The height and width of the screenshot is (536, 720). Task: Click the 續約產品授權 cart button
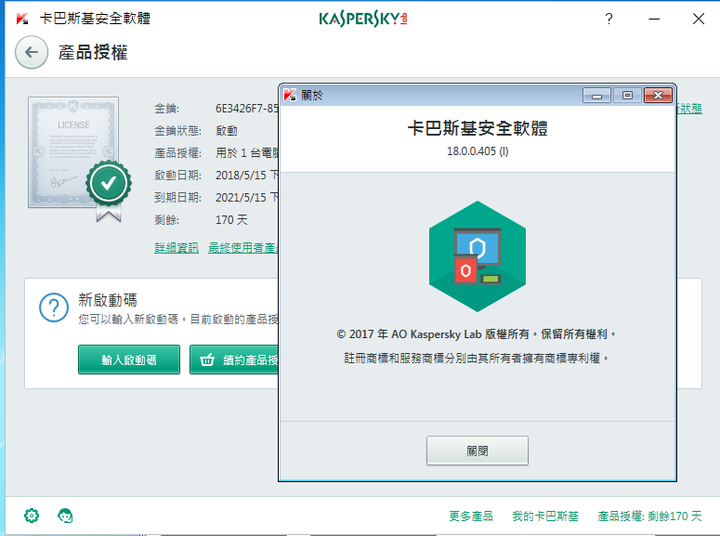tap(234, 360)
